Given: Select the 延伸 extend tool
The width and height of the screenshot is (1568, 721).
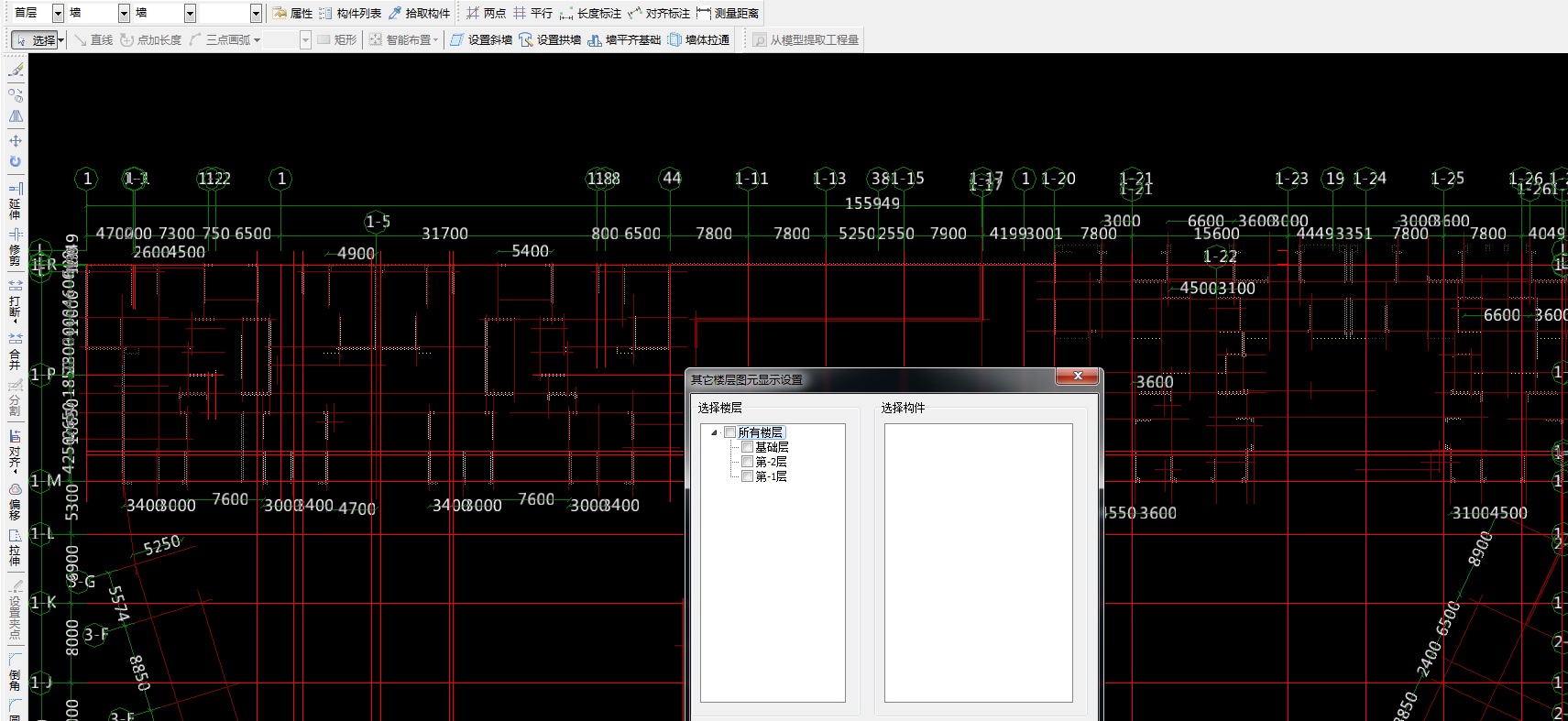Looking at the screenshot, I should (16, 201).
